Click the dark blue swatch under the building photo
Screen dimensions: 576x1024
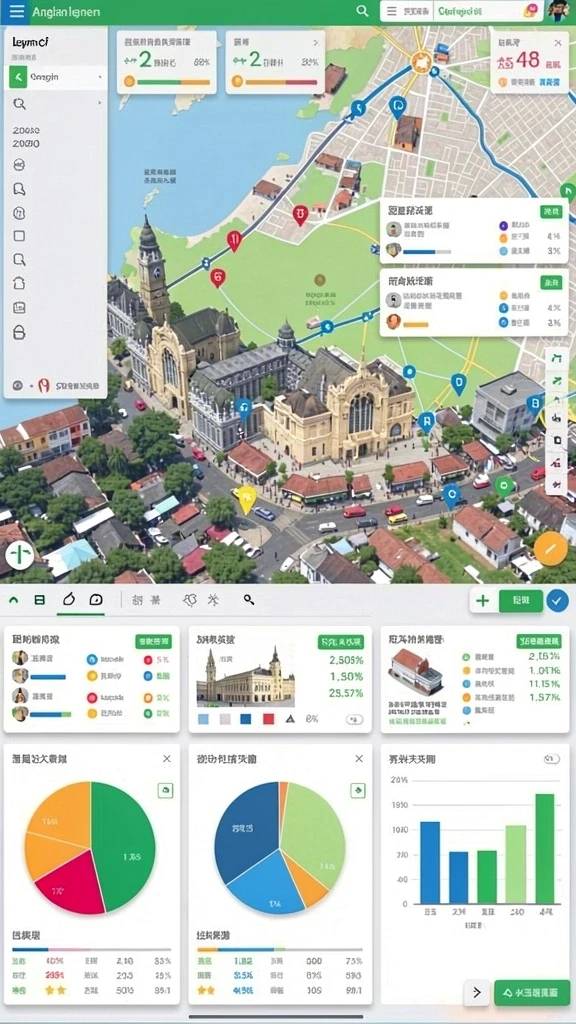point(246,719)
